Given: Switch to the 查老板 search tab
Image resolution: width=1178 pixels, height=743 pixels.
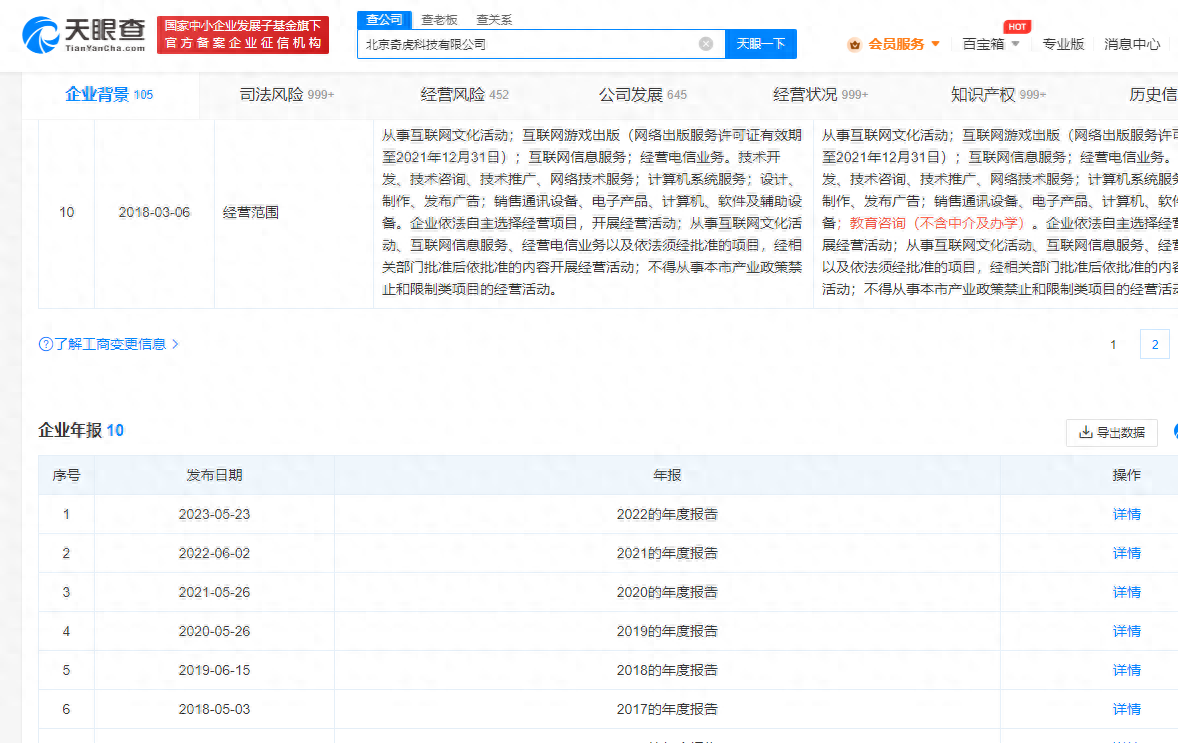Looking at the screenshot, I should point(439,19).
